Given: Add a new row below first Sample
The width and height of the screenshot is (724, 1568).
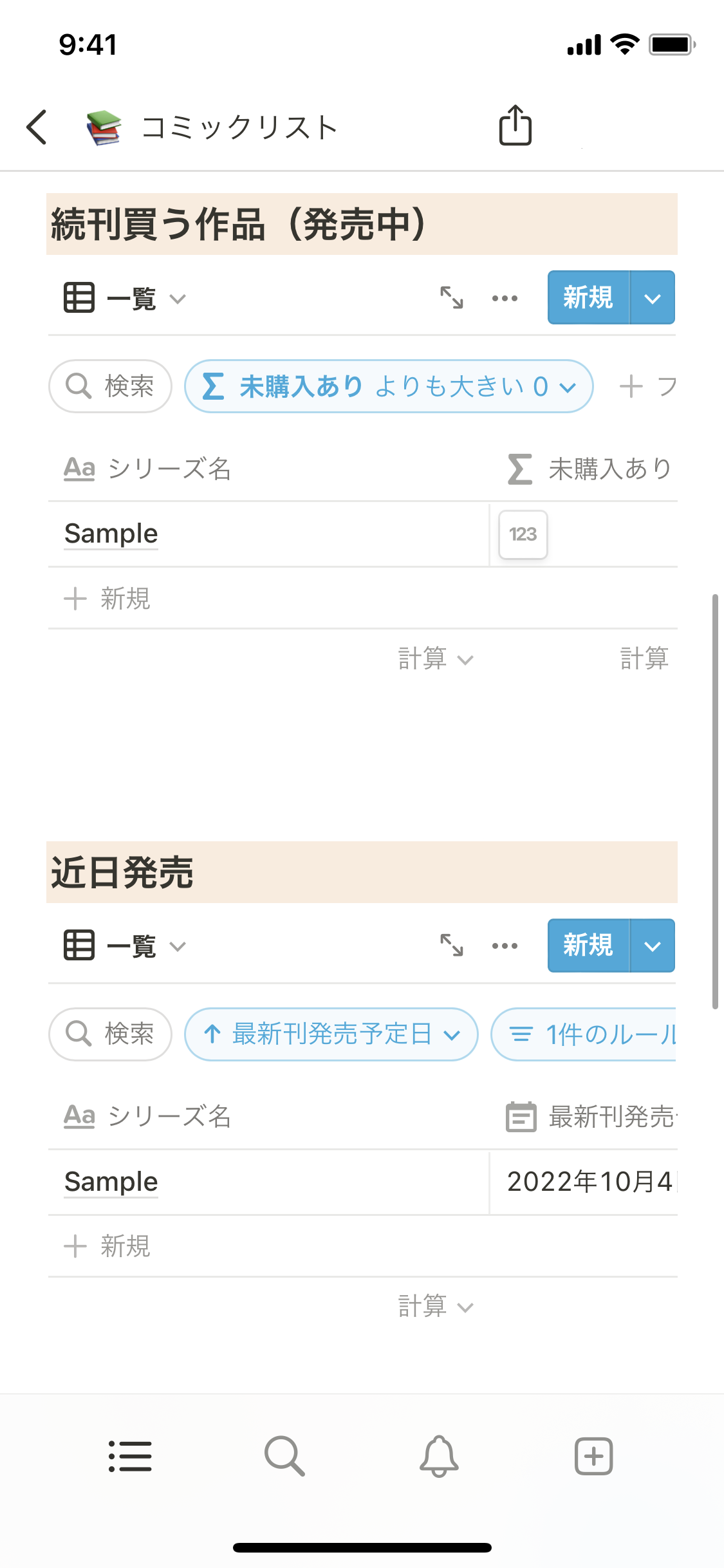Looking at the screenshot, I should coord(107,599).
